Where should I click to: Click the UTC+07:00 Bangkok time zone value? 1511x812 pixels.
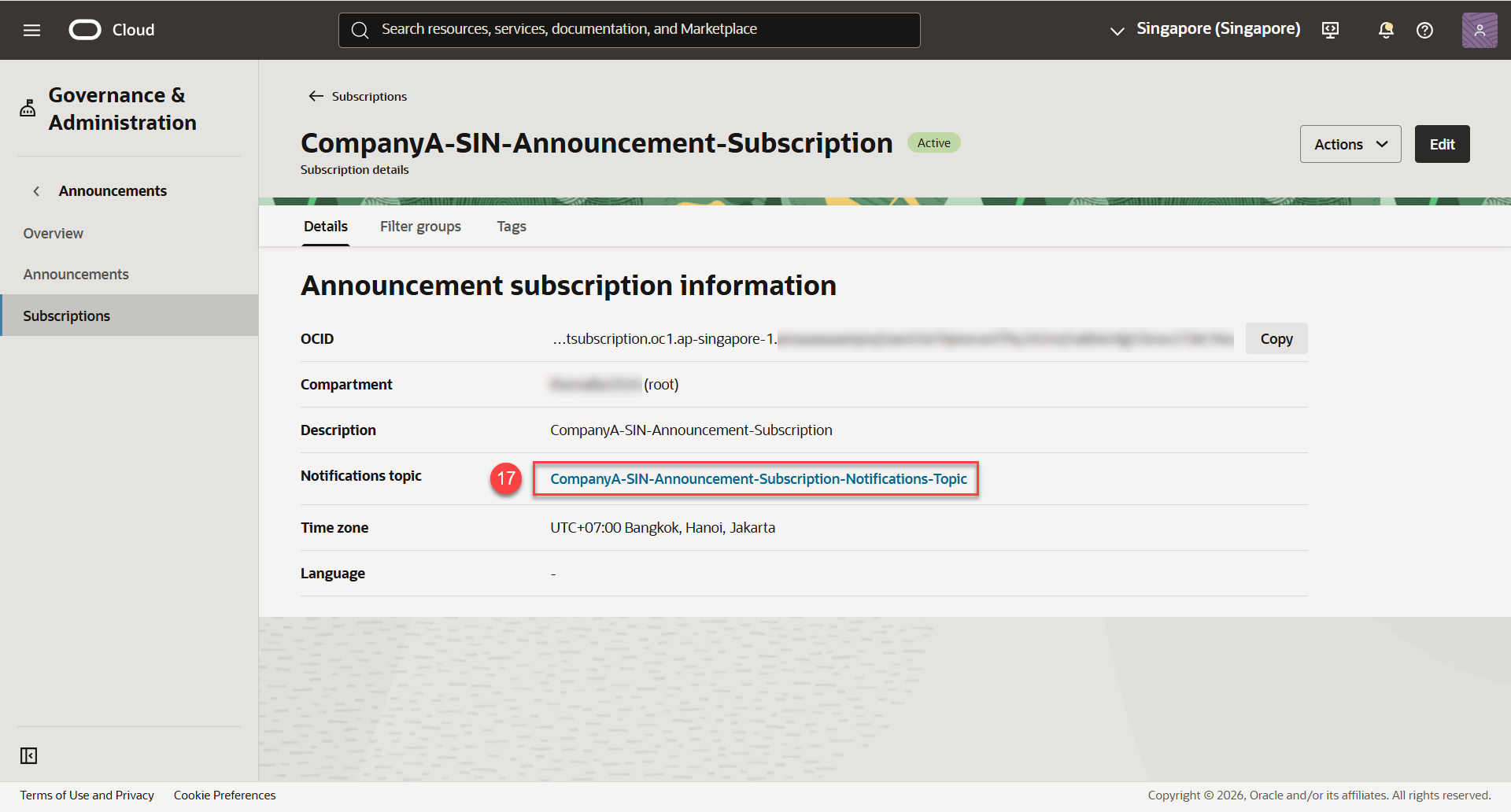663,528
